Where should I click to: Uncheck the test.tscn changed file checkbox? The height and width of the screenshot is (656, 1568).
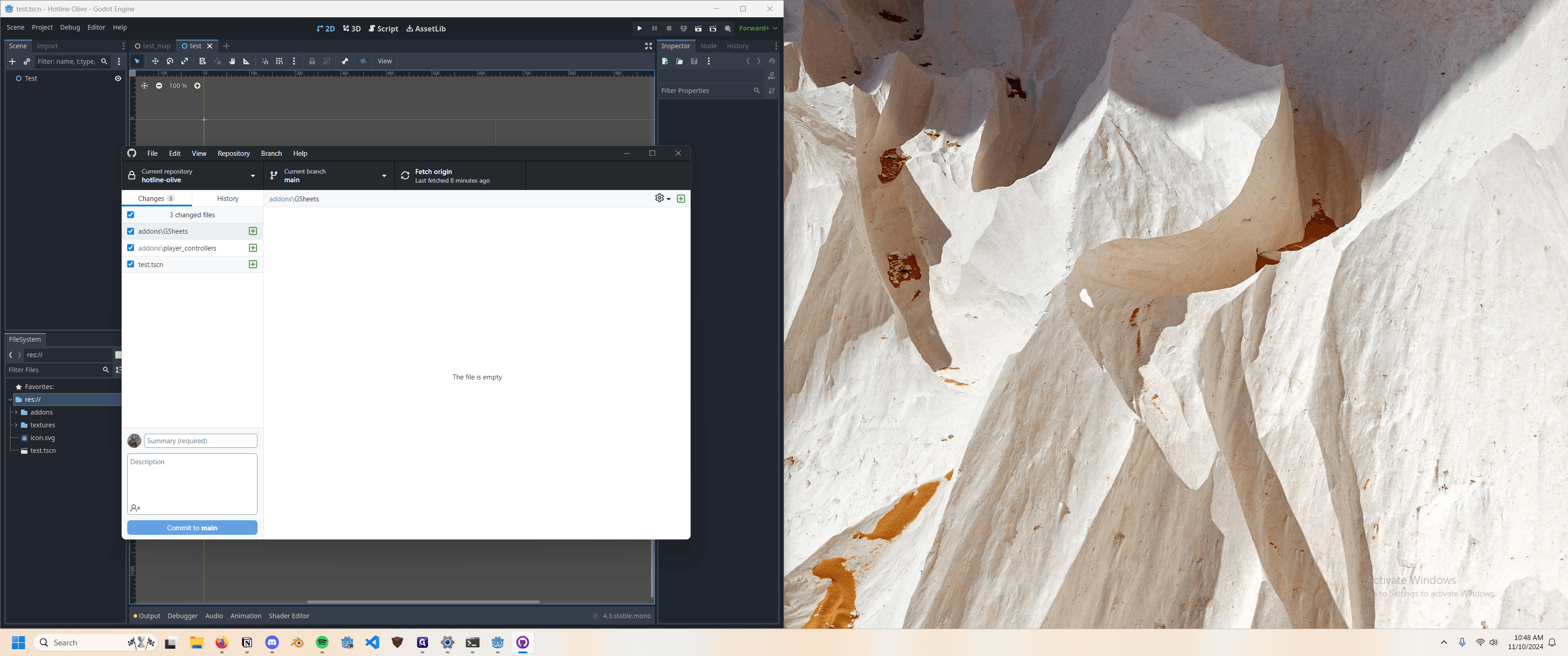(x=131, y=264)
